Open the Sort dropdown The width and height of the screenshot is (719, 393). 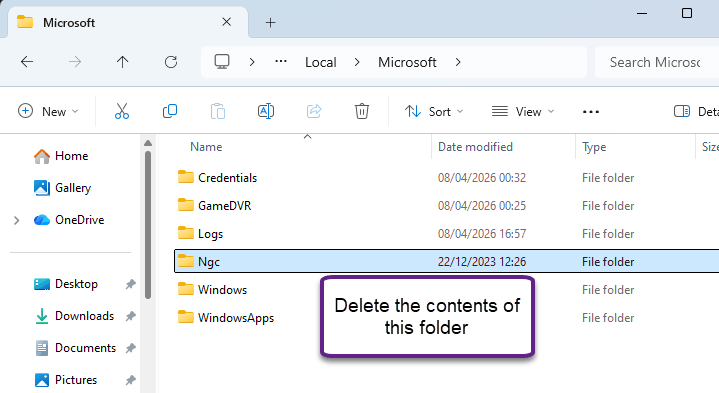pyautogui.click(x=434, y=111)
